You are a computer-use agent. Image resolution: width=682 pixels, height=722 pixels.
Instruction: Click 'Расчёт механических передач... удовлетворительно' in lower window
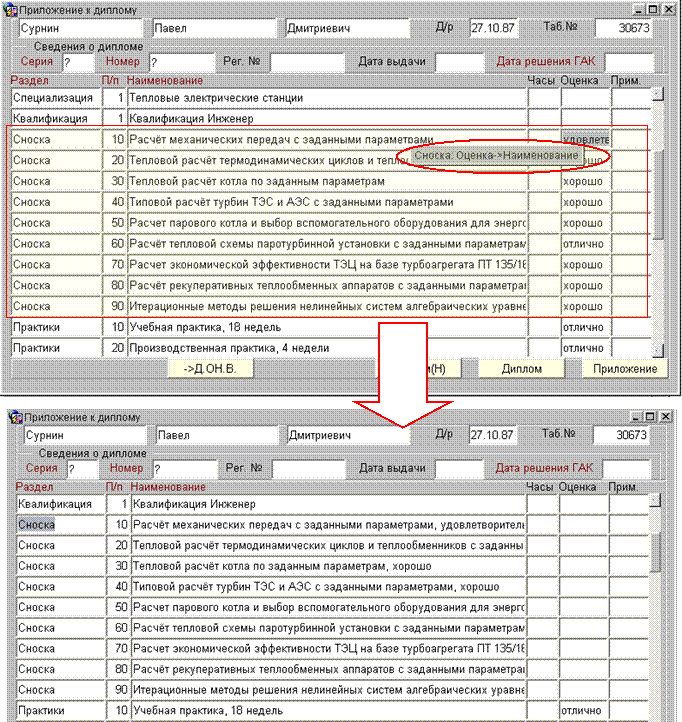tap(328, 525)
